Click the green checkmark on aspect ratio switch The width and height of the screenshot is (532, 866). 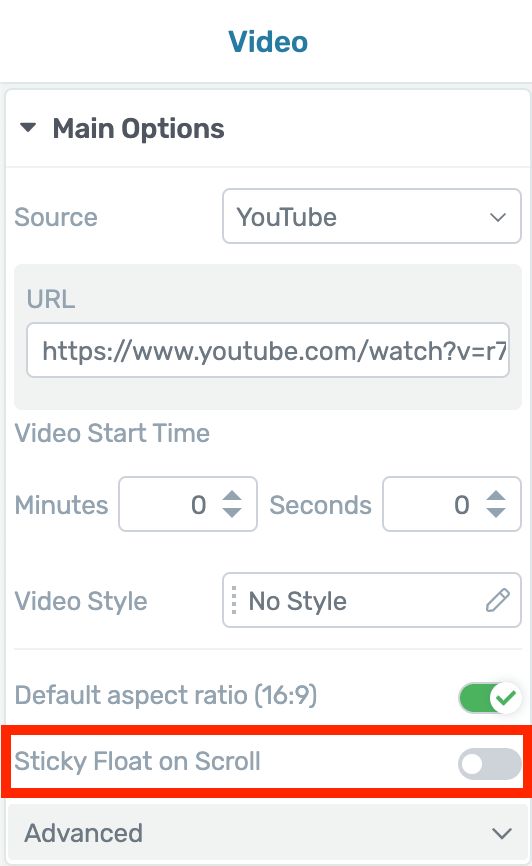coord(506,698)
